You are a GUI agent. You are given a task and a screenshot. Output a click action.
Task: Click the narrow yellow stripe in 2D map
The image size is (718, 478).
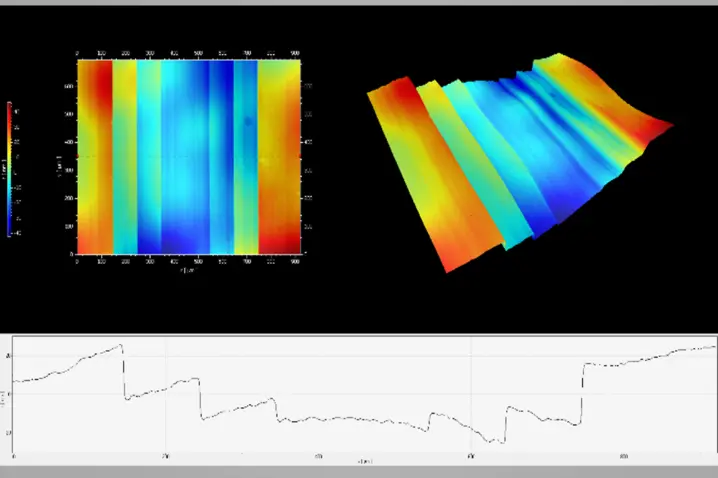[x=124, y=156]
